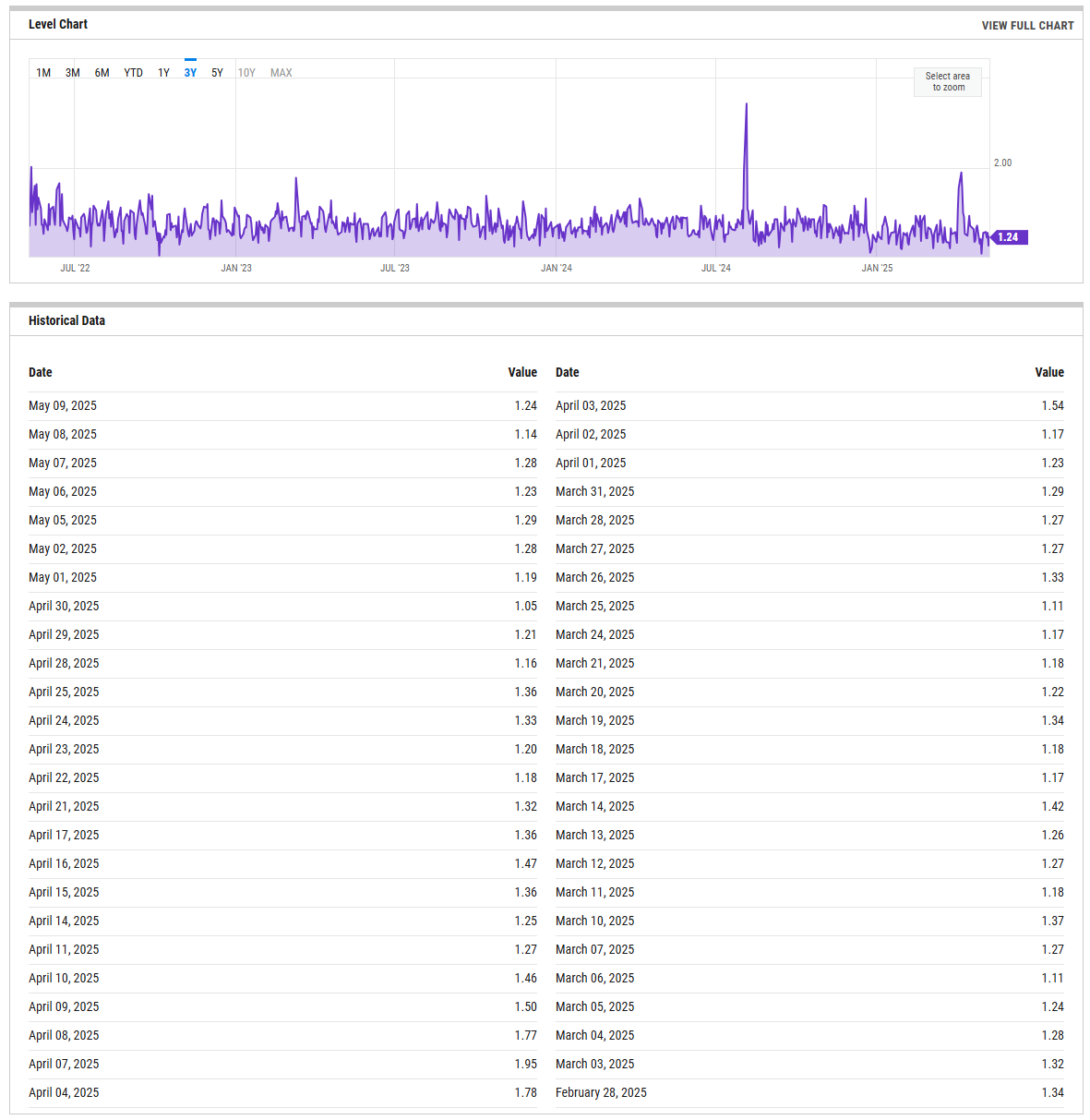1090x1120 pixels.
Task: Click value 1.54 for April 03, 2025
Action: [x=1053, y=405]
